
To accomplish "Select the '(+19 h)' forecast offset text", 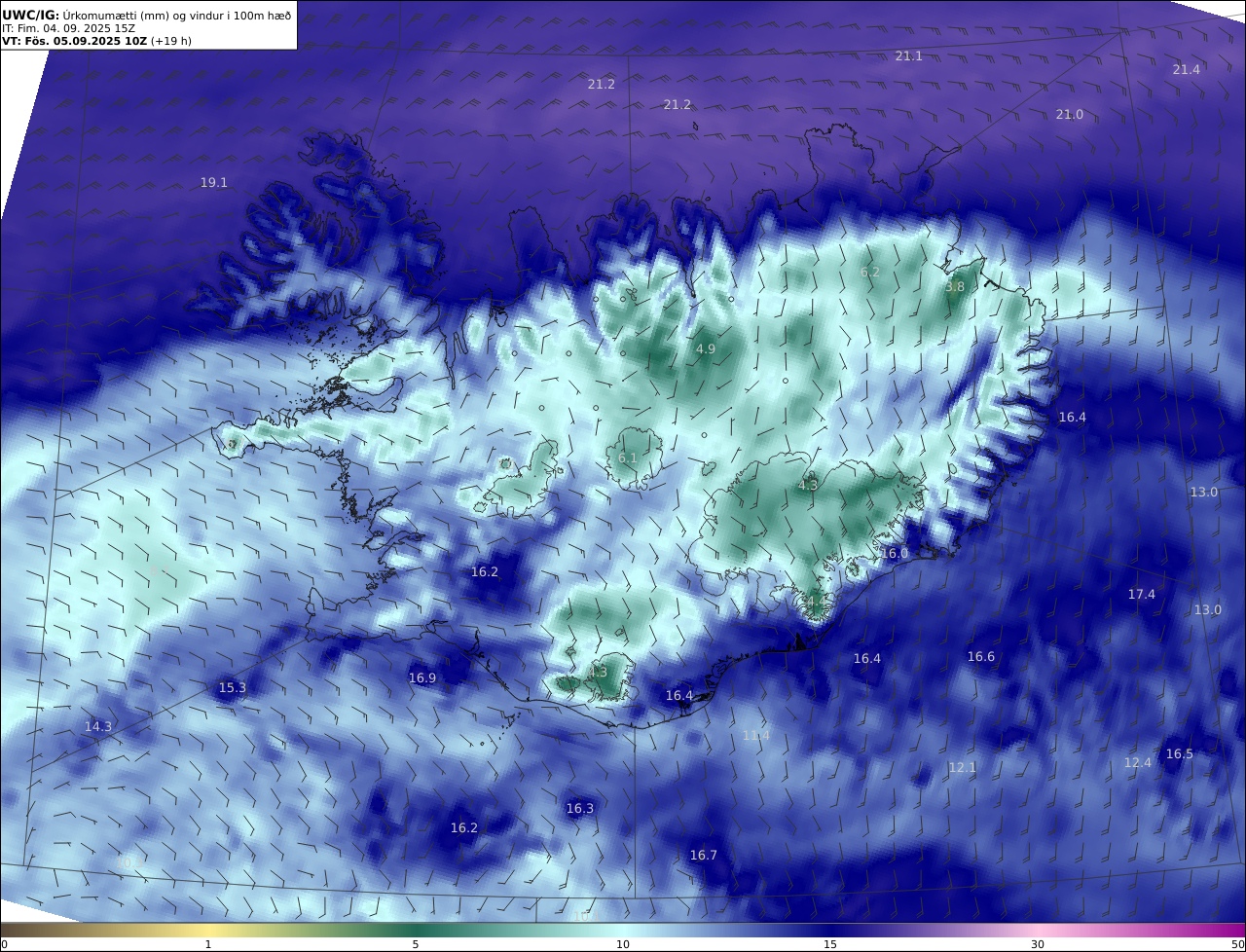I will coord(171,41).
